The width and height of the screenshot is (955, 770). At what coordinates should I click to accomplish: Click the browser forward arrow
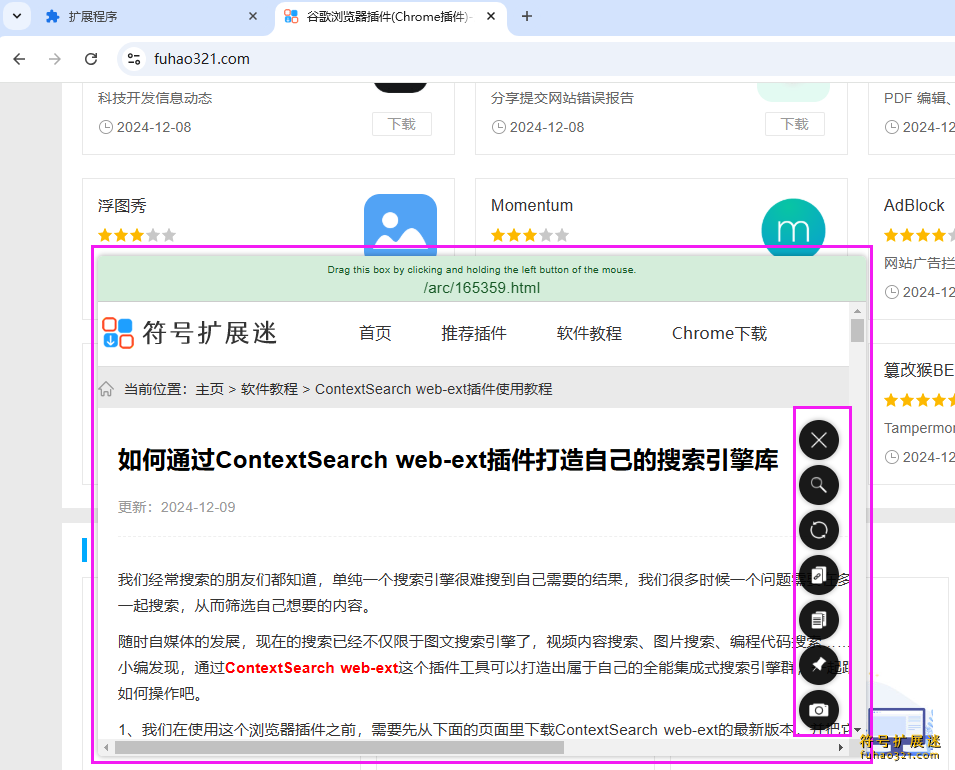click(x=55, y=59)
